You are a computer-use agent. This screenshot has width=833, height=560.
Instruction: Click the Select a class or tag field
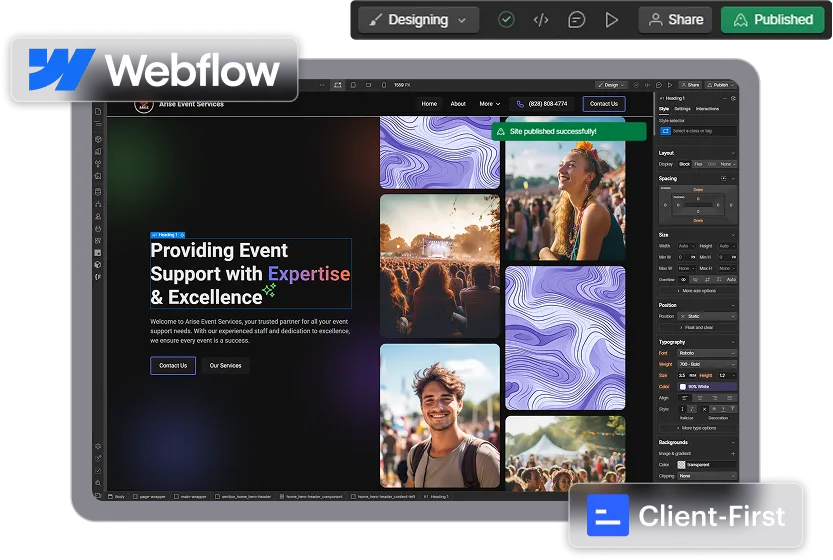pos(698,131)
